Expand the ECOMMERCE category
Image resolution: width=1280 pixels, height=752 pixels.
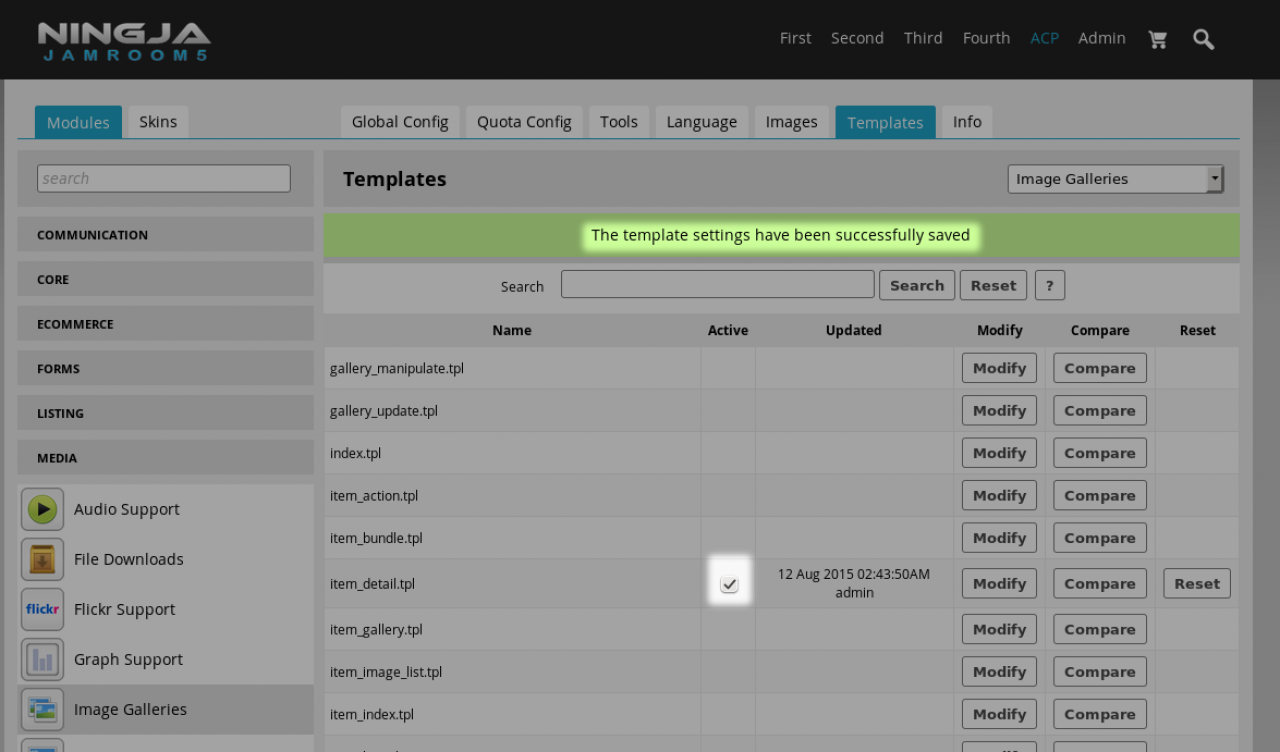click(166, 324)
